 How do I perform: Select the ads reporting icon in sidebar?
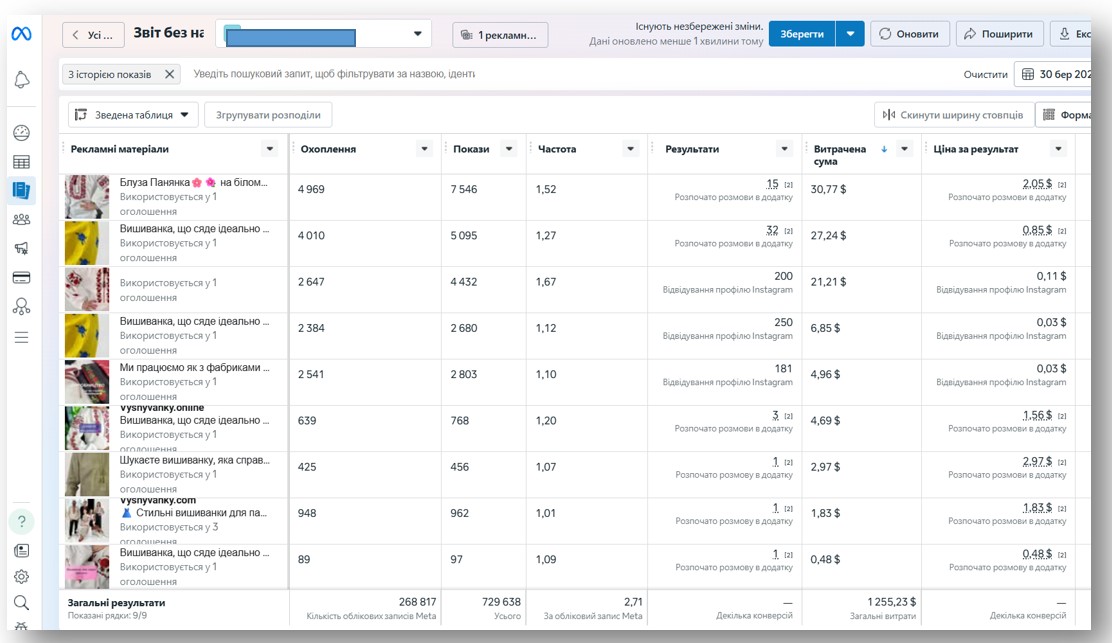point(22,190)
